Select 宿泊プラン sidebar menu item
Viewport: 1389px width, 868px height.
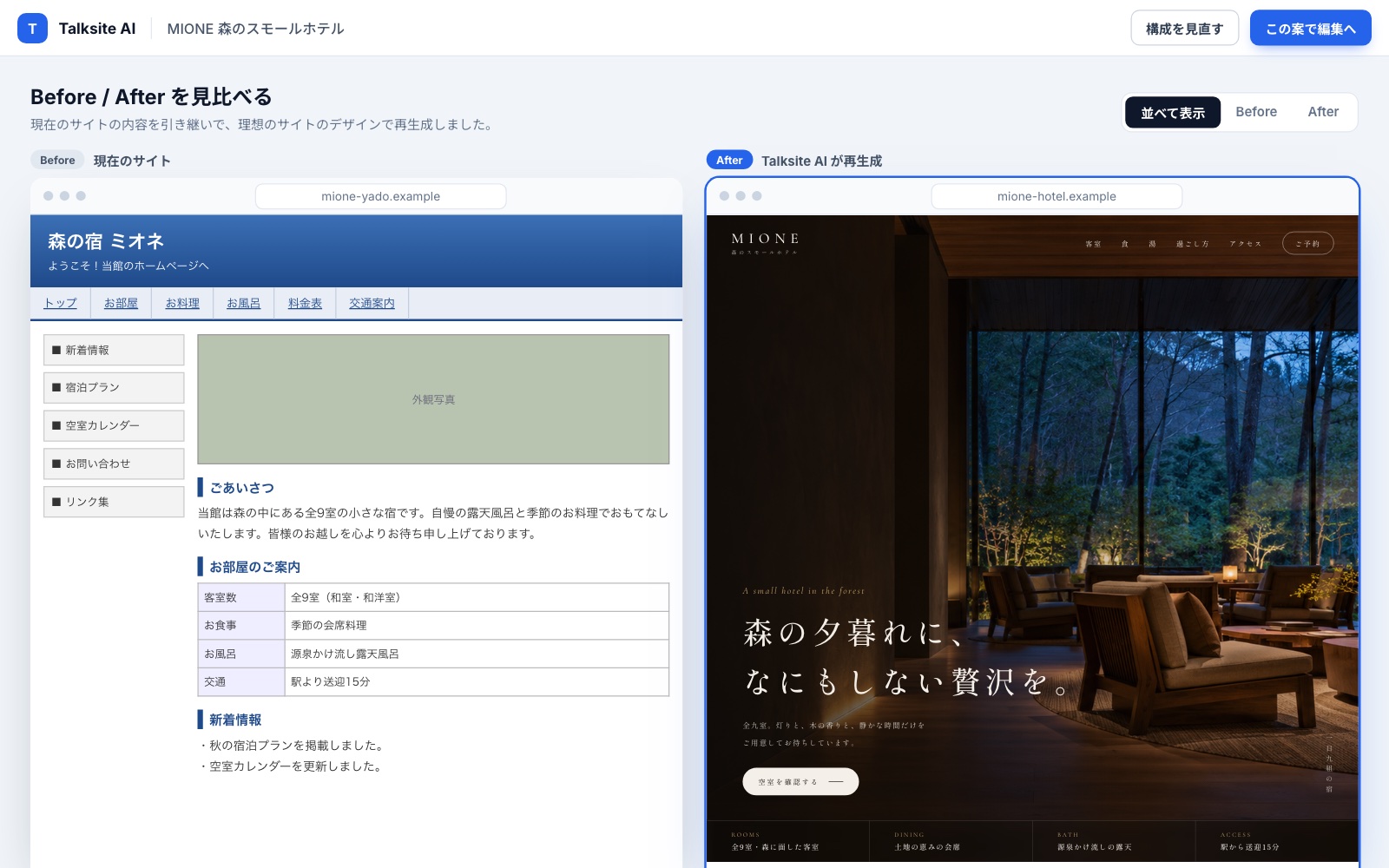point(114,388)
